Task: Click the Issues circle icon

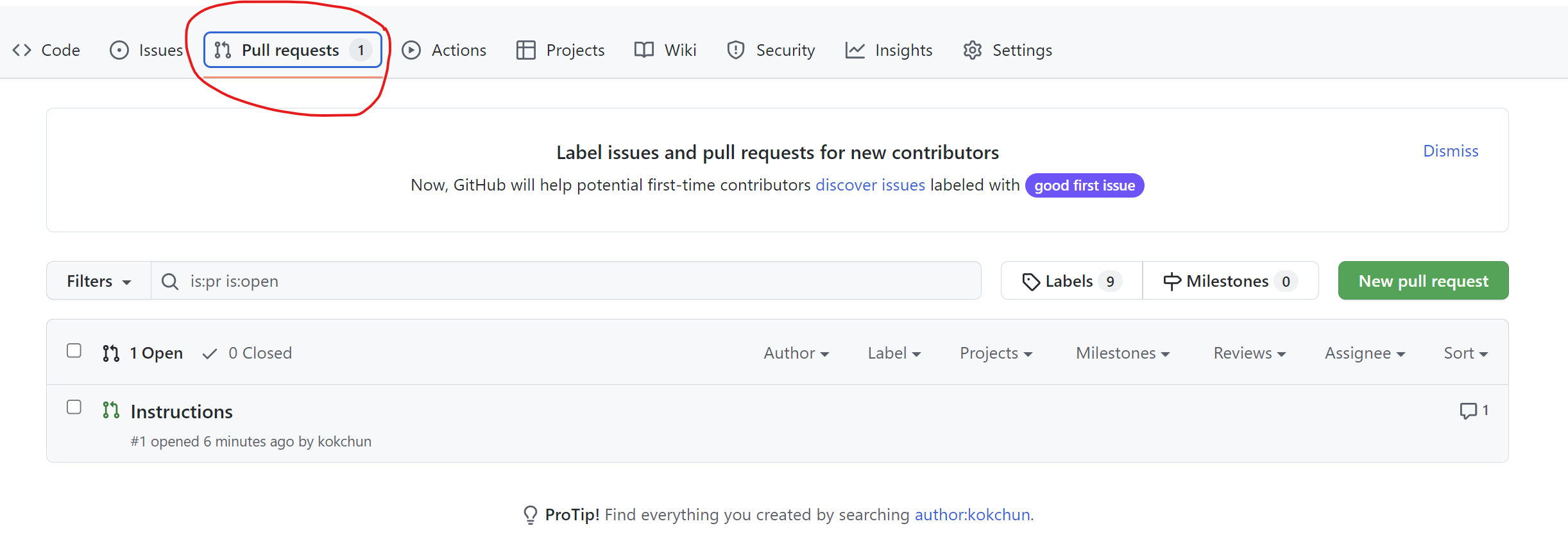Action: click(x=119, y=50)
